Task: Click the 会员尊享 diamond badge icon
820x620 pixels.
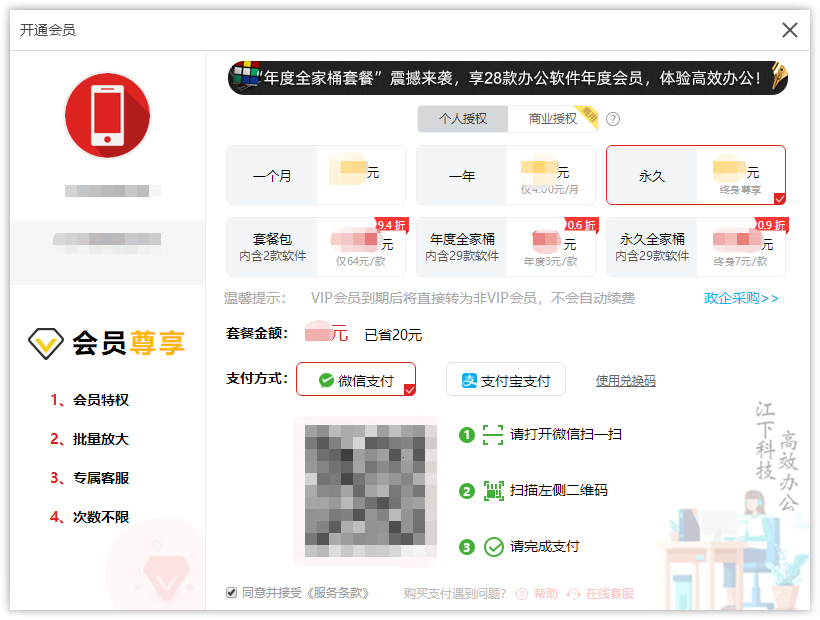Action: (44, 343)
